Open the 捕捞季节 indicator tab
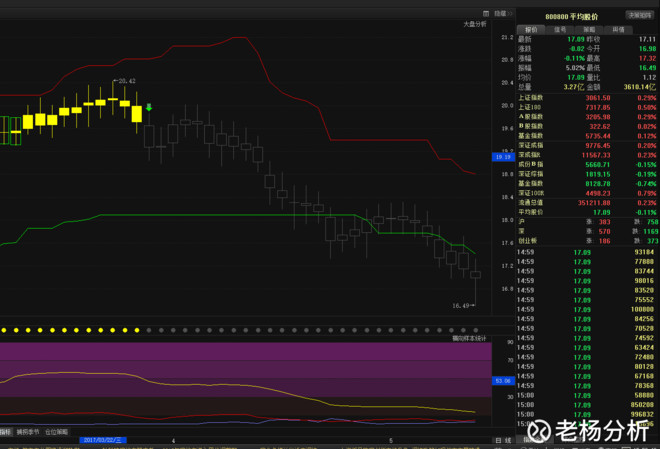 click(x=28, y=432)
